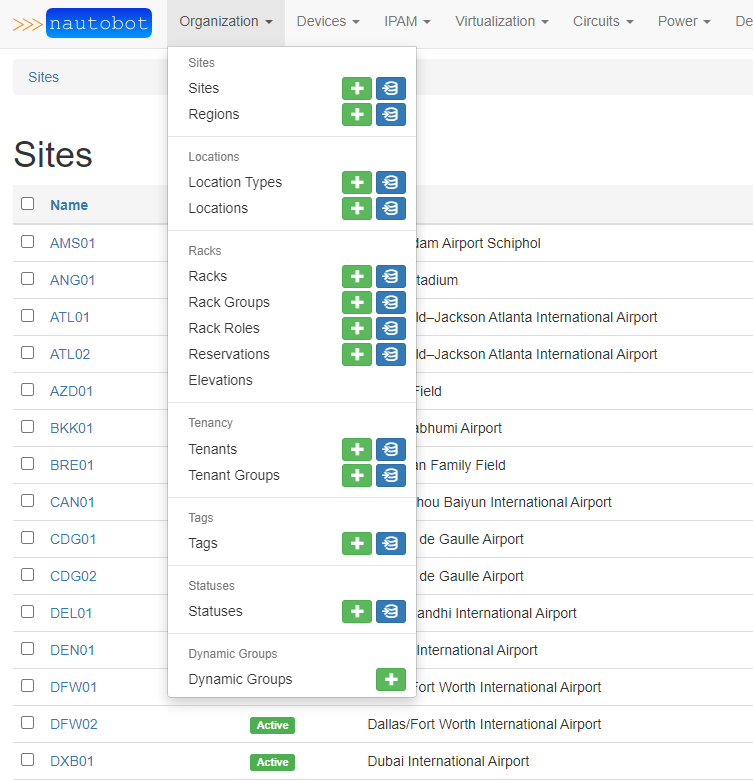
Task: Open the Virtualization dropdown menu
Action: [x=501, y=21]
